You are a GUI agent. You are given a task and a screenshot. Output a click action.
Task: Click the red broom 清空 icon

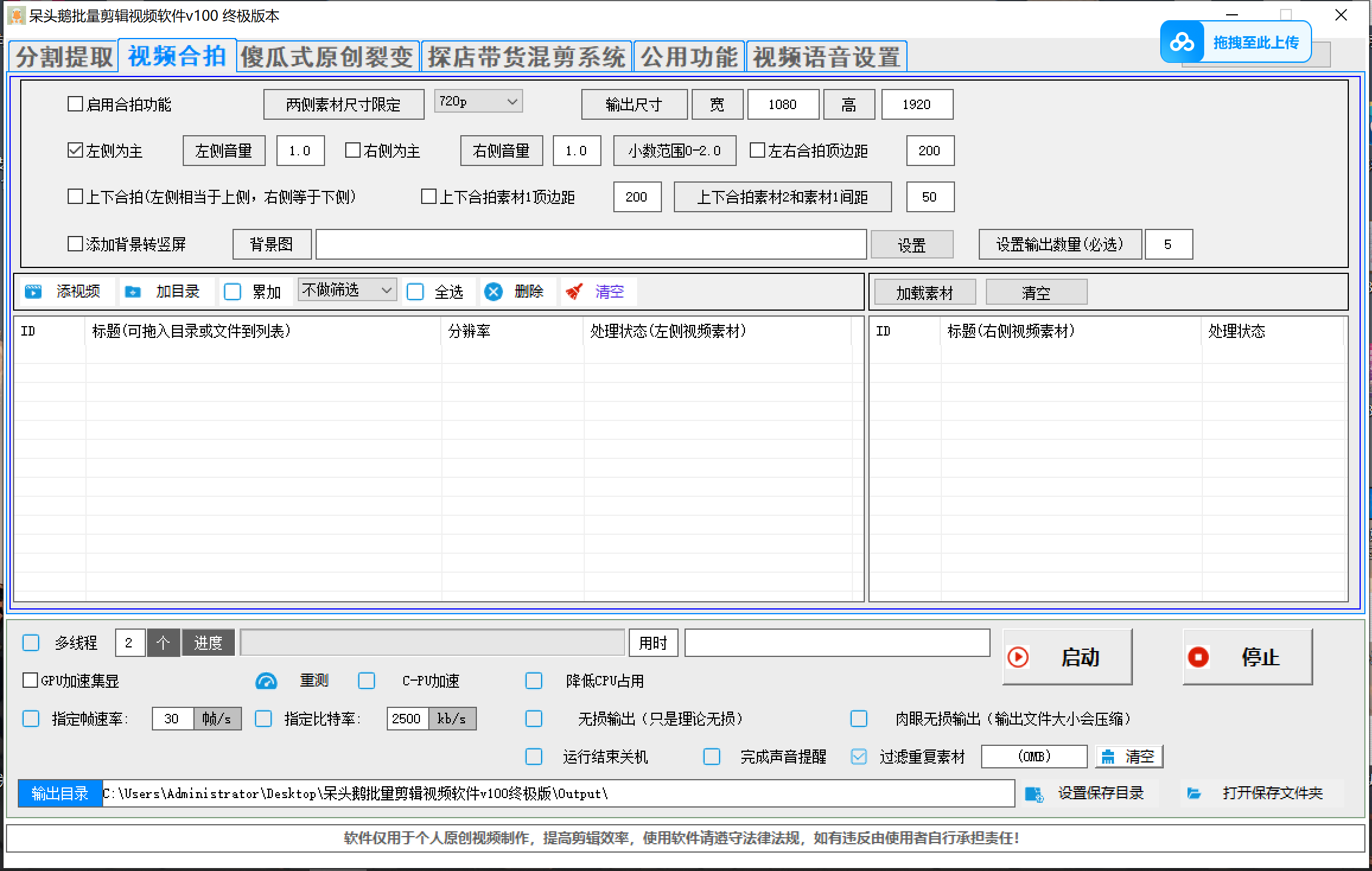574,291
